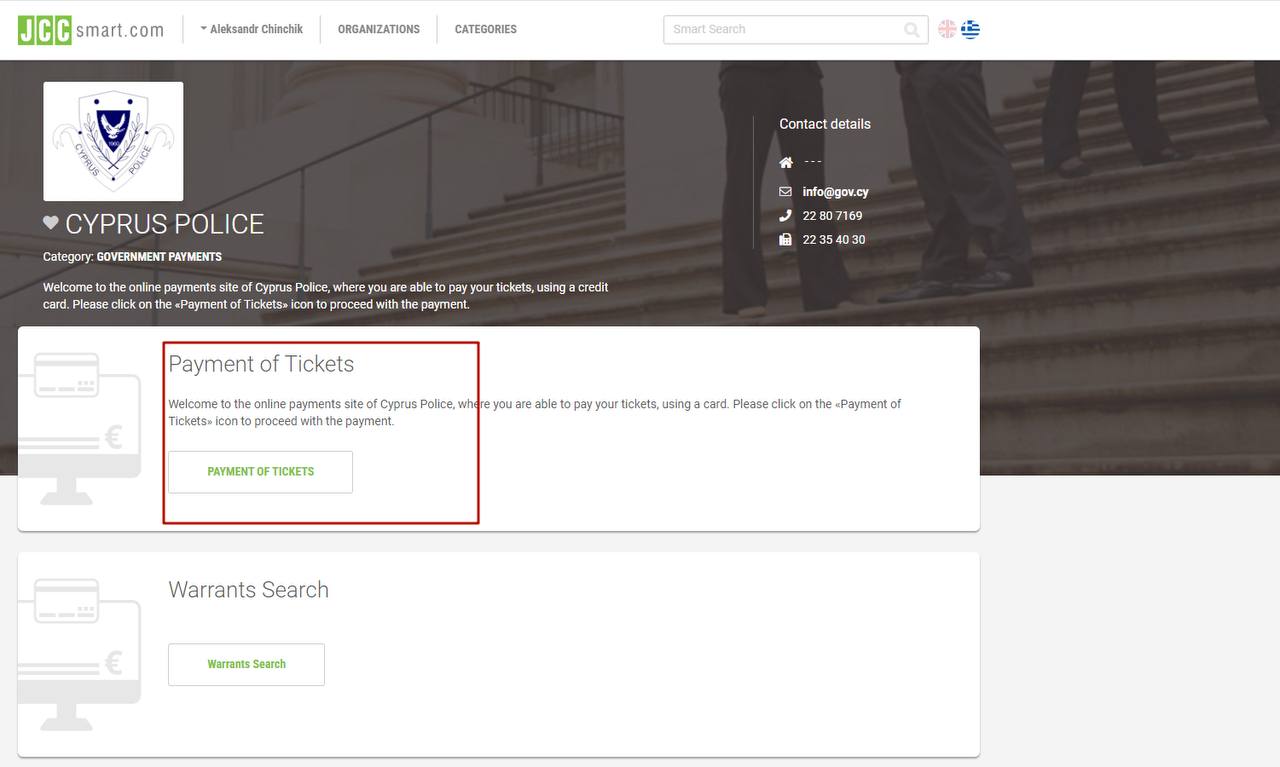Click the fax icon in Contact details
Image resolution: width=1280 pixels, height=767 pixels.
tap(786, 240)
